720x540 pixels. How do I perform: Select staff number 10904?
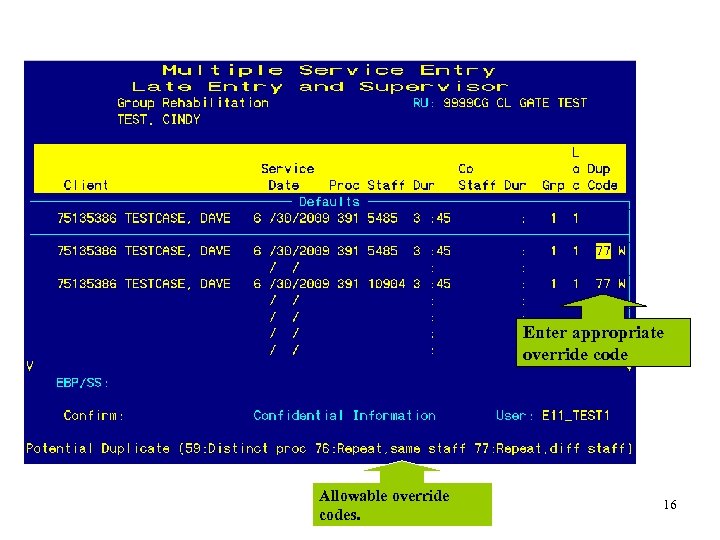click(387, 284)
